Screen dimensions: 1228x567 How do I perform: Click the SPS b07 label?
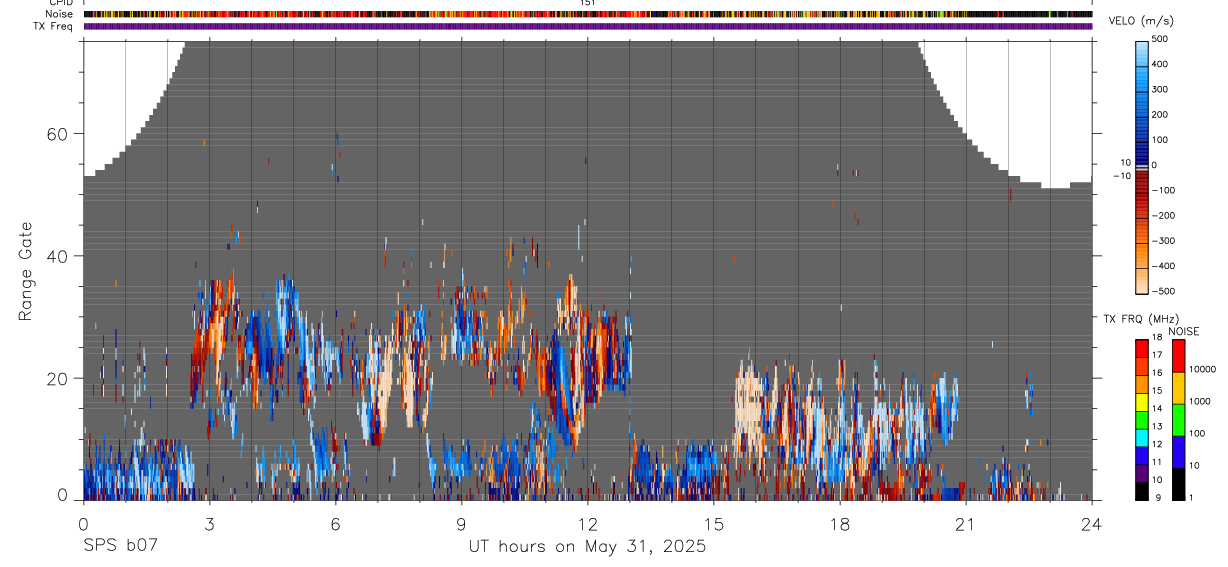click(118, 547)
